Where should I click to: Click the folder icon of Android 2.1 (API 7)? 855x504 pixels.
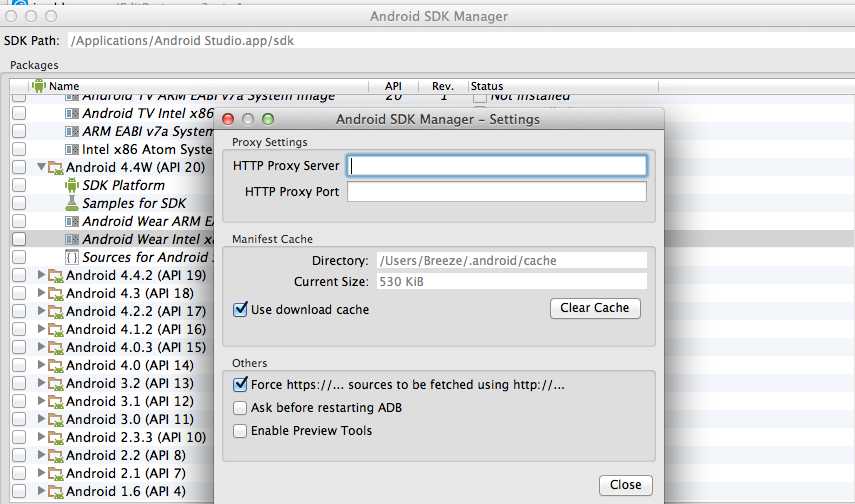click(x=56, y=474)
